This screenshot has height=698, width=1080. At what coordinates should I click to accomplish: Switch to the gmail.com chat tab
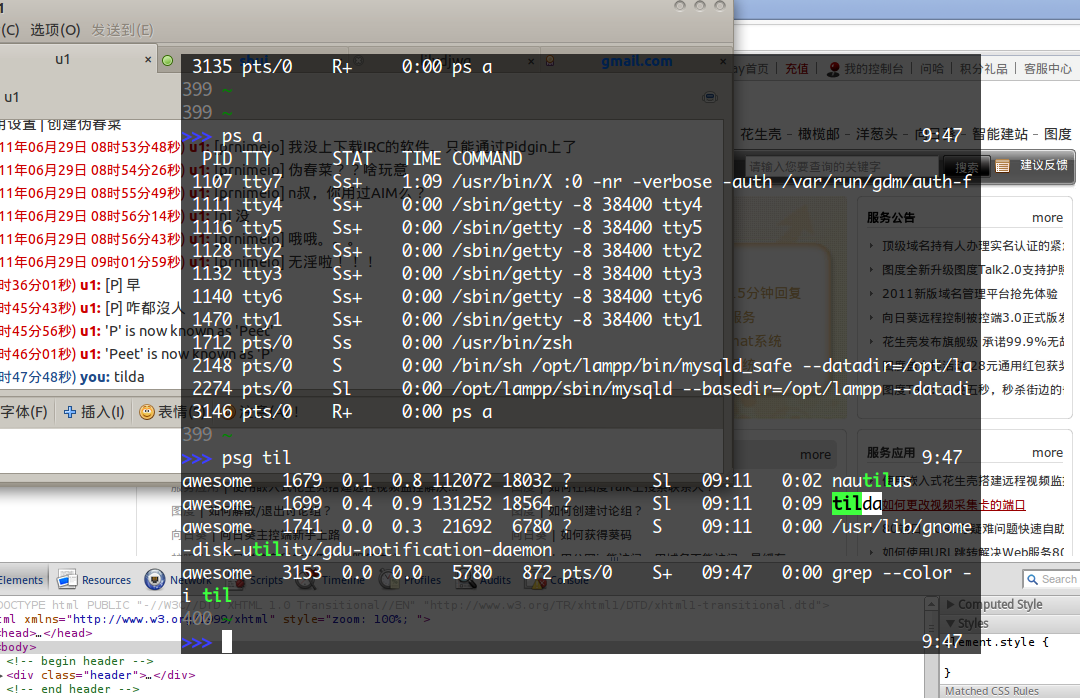coord(636,61)
